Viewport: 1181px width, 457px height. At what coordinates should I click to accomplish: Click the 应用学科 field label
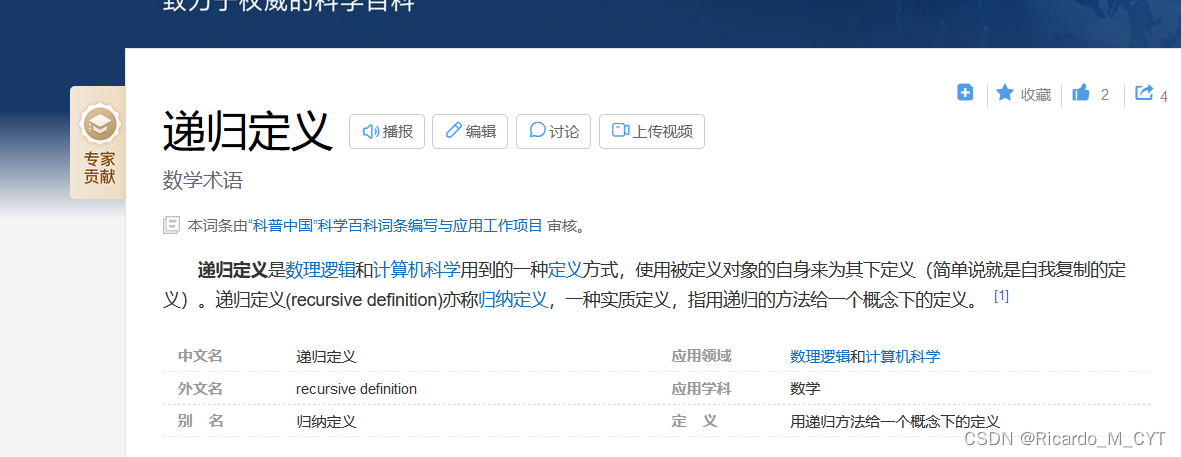(701, 389)
